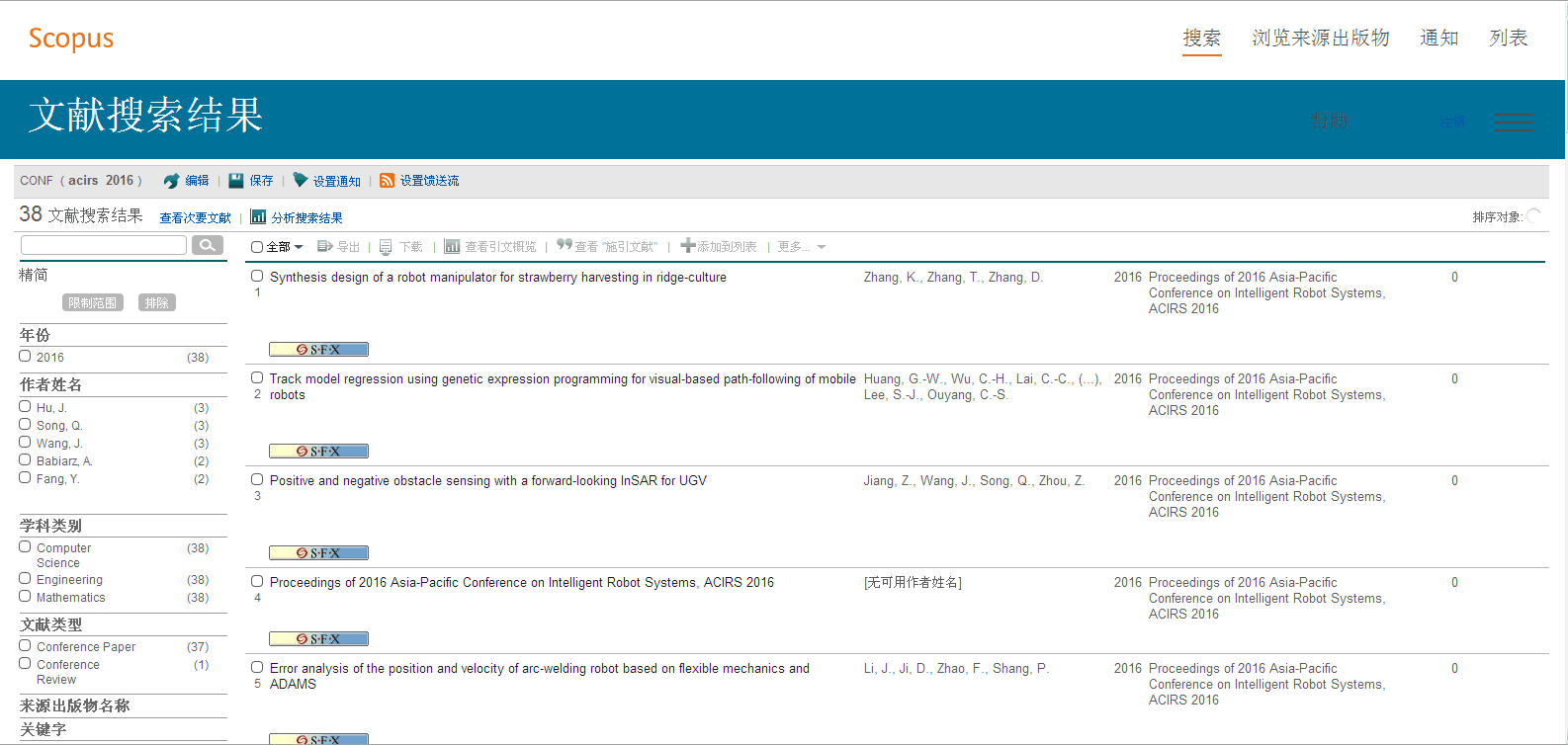
Task: Click the magnifier search button
Action: pyautogui.click(x=207, y=245)
